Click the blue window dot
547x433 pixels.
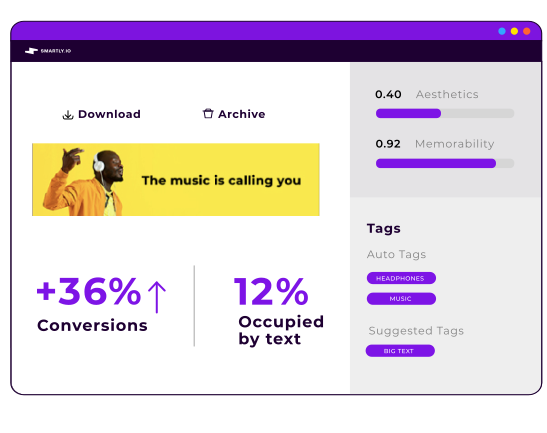[502, 31]
